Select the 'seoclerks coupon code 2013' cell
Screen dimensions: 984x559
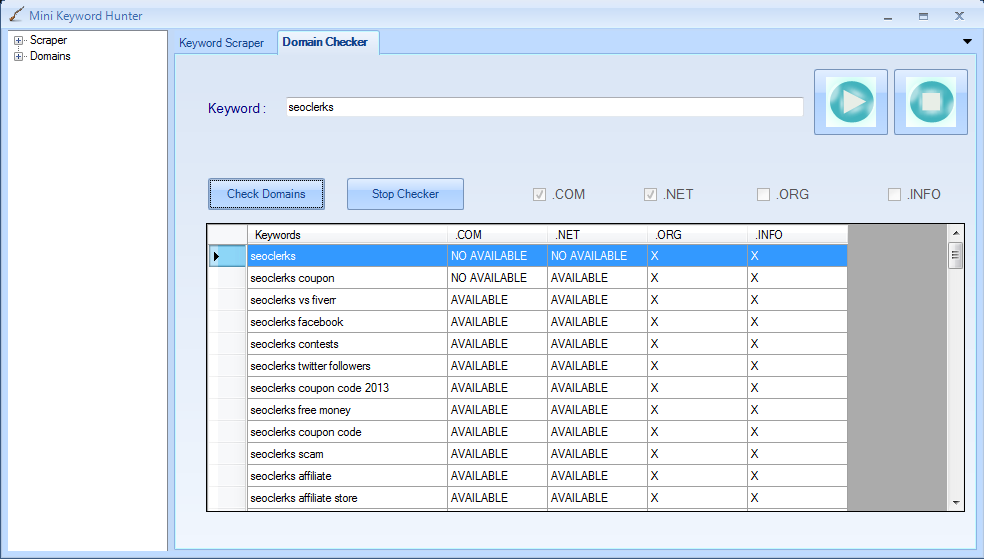point(347,388)
